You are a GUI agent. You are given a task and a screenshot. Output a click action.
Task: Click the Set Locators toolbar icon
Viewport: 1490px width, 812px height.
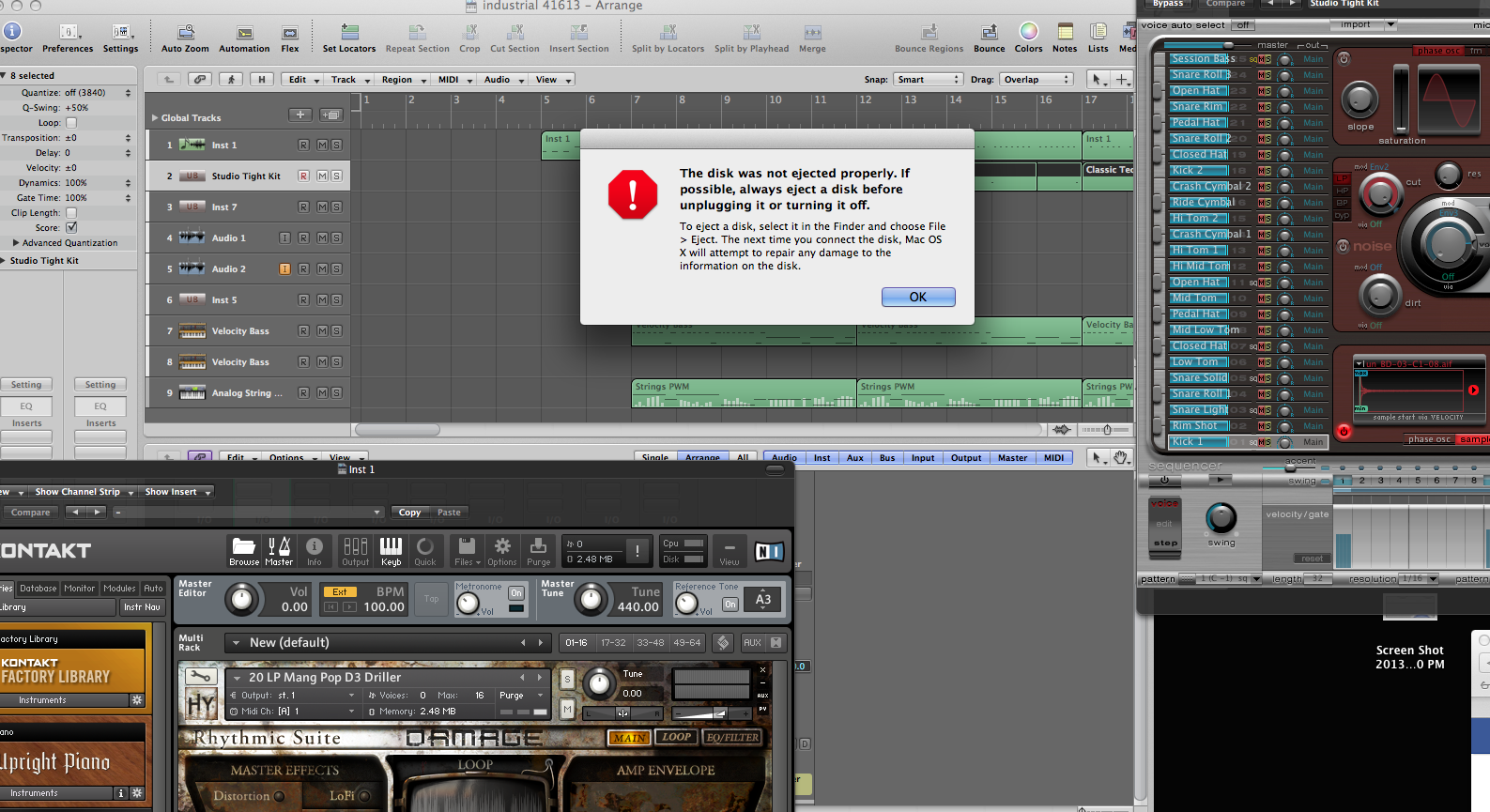(x=349, y=38)
